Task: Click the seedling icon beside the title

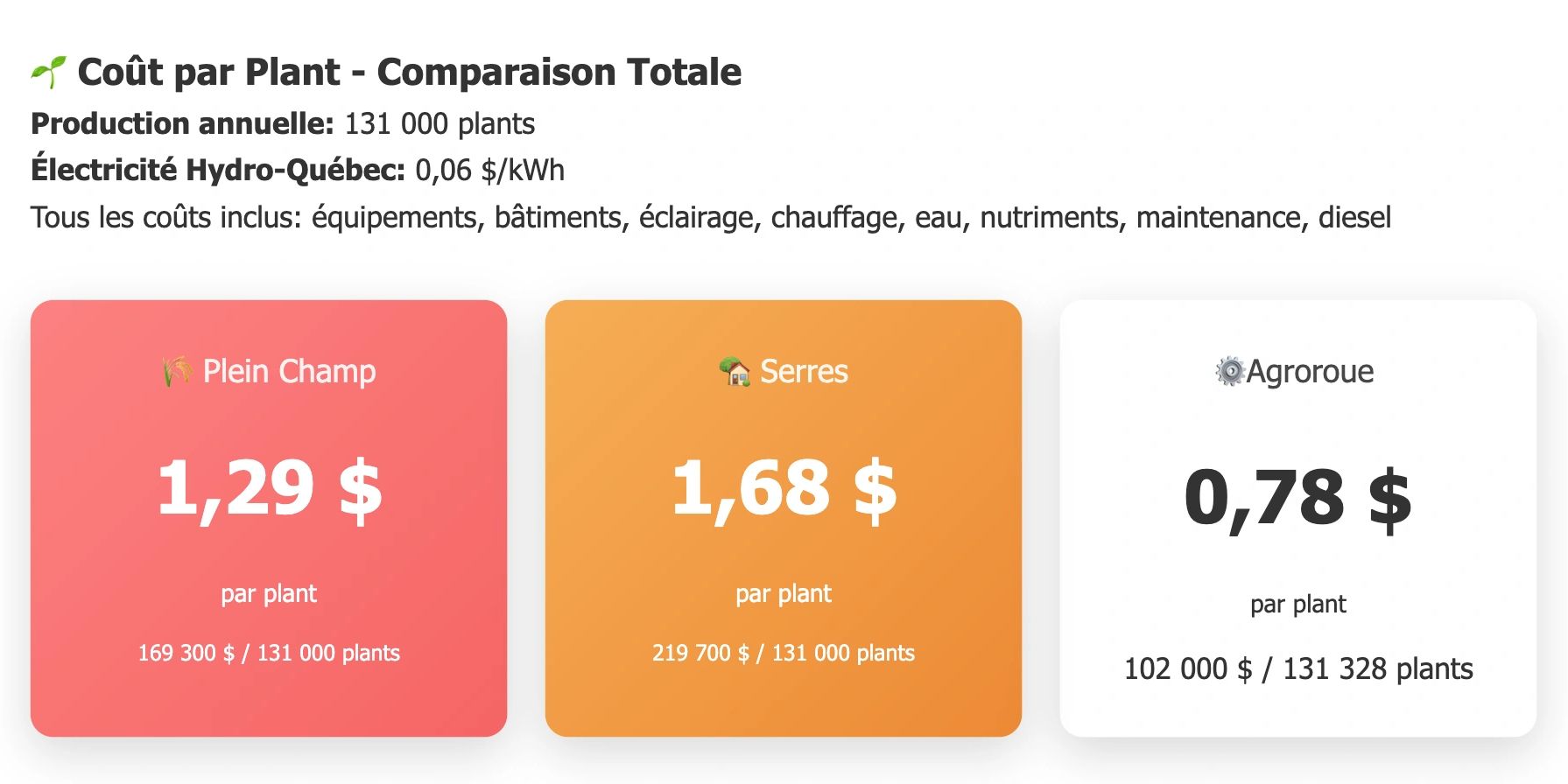Action: click(x=48, y=73)
